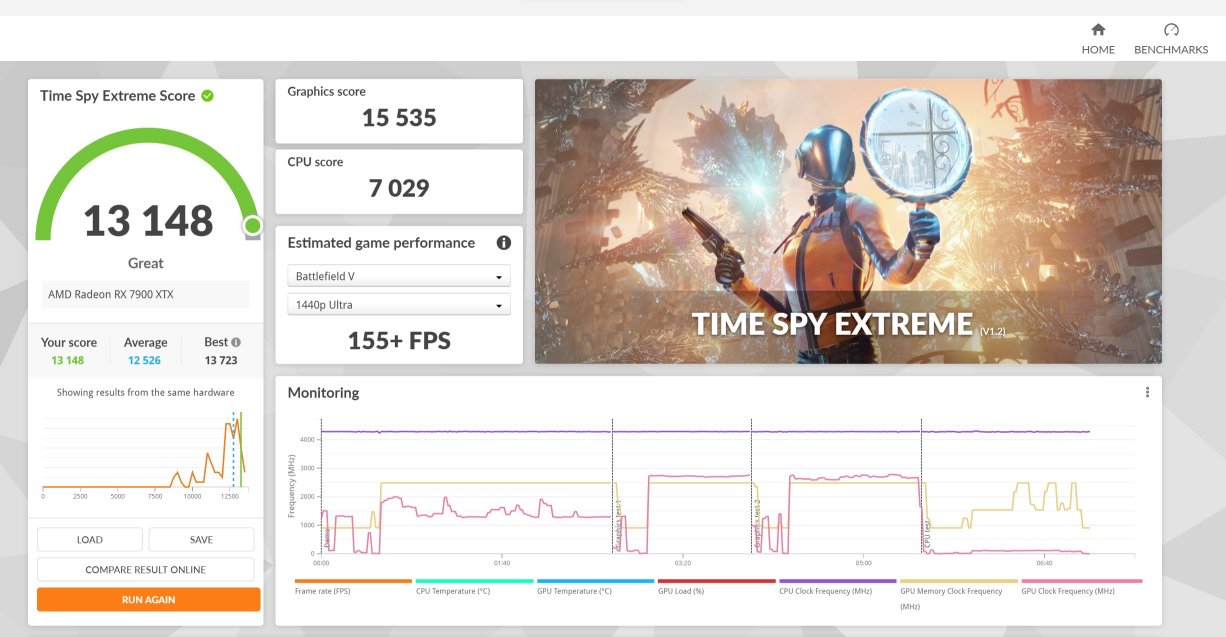Click the LOAD button
This screenshot has height=637, width=1226.
(90, 540)
